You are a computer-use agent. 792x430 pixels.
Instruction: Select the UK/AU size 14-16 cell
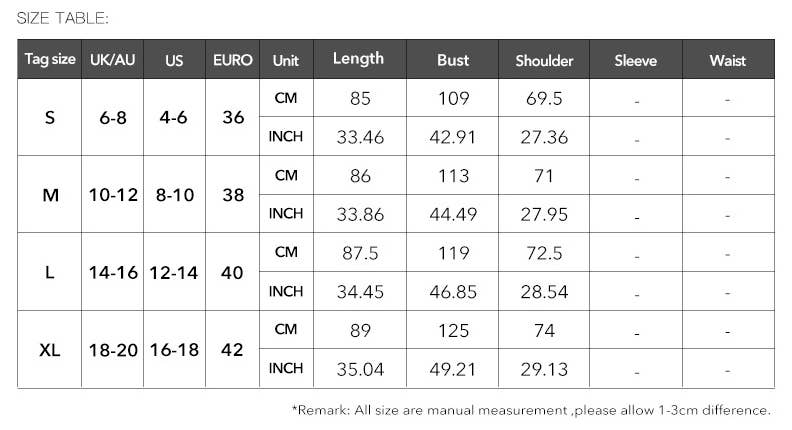(x=112, y=272)
